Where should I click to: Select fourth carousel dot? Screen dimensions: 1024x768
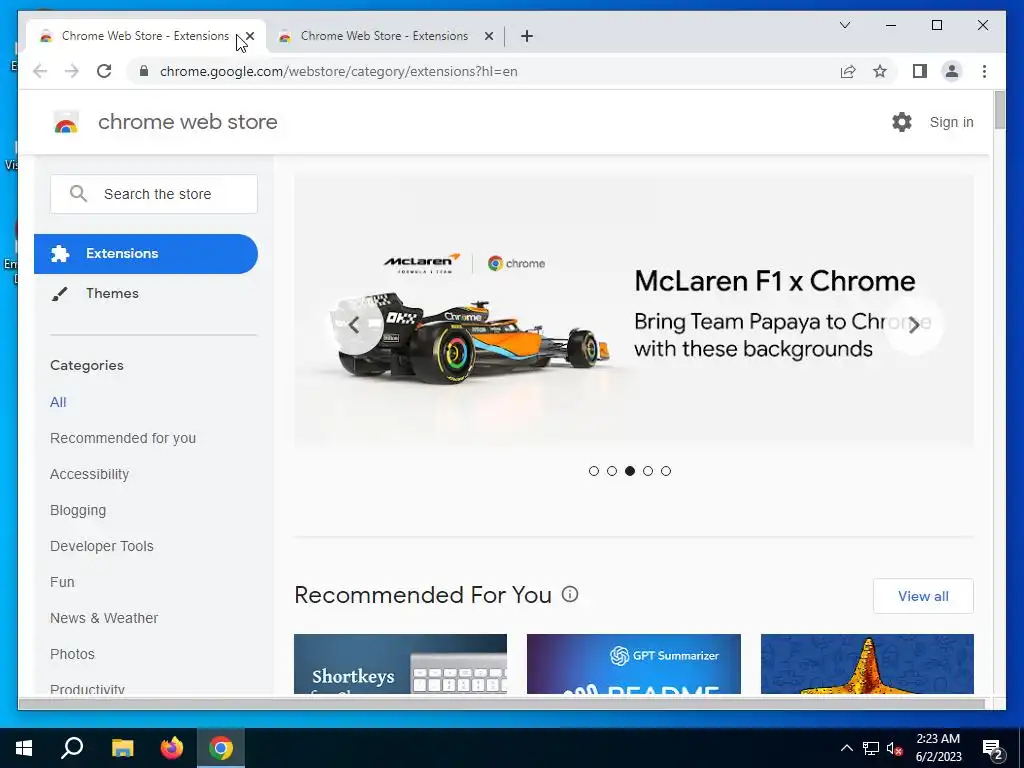(648, 471)
